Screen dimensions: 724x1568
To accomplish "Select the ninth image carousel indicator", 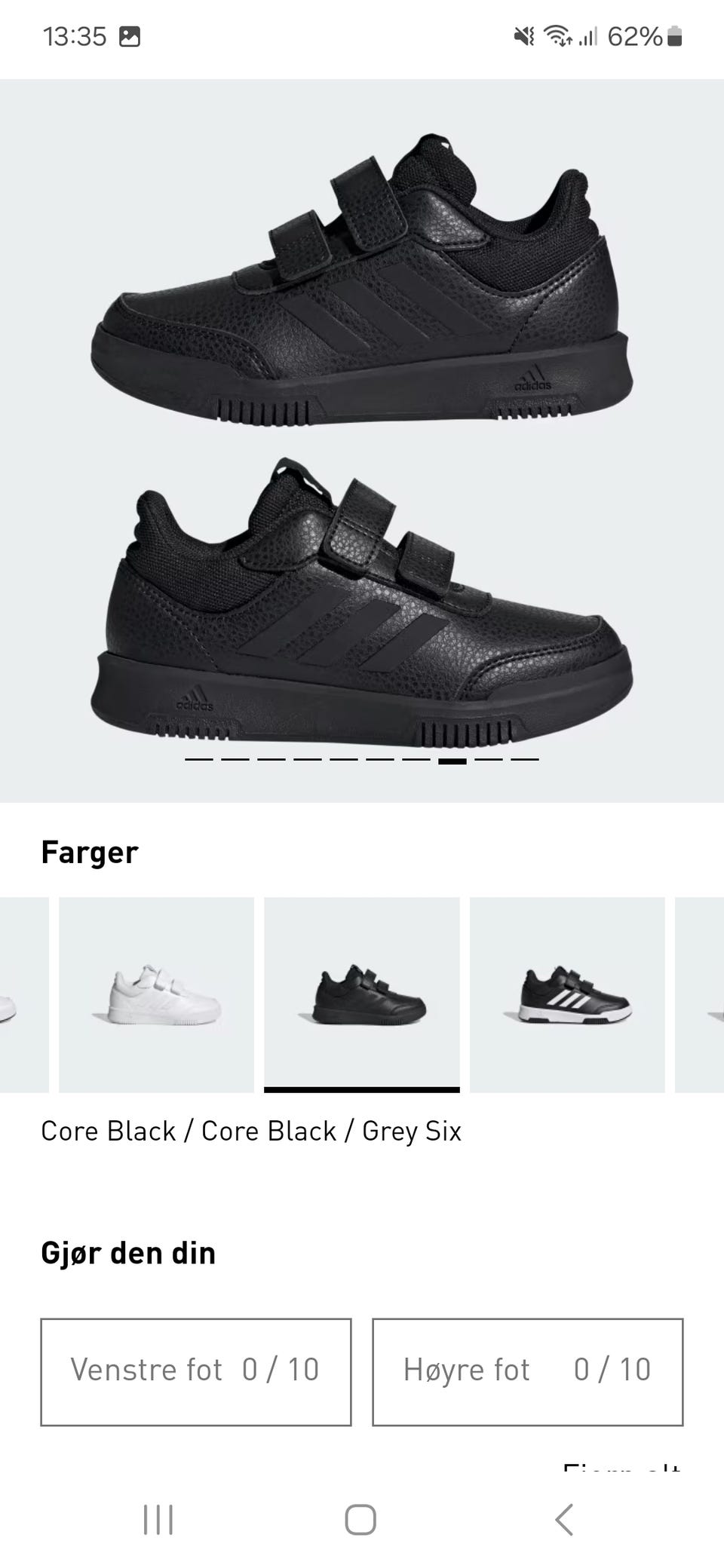I will pyautogui.click(x=489, y=760).
